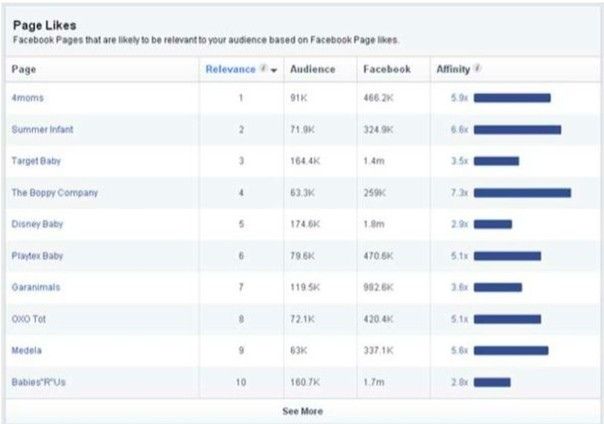Click the Page column header
Image resolution: width=604 pixels, height=424 pixels.
(22, 69)
